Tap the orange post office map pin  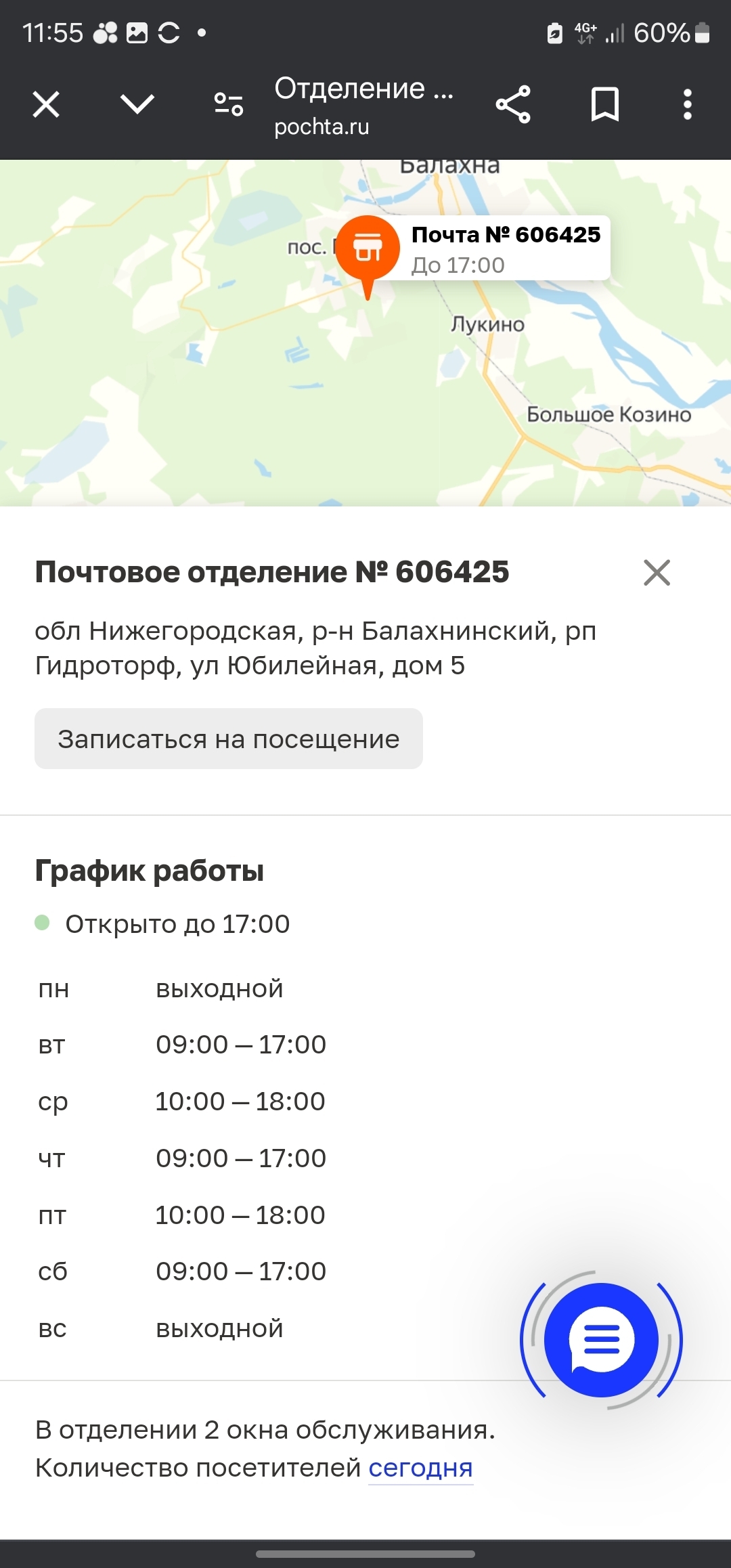[368, 249]
